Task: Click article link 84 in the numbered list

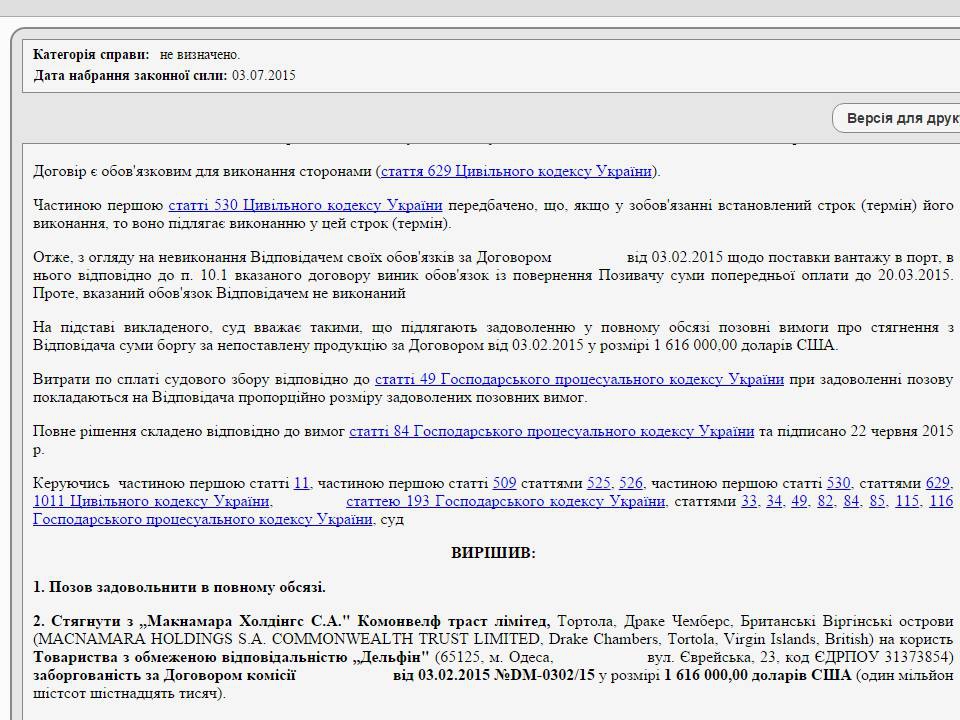Action: (851, 501)
